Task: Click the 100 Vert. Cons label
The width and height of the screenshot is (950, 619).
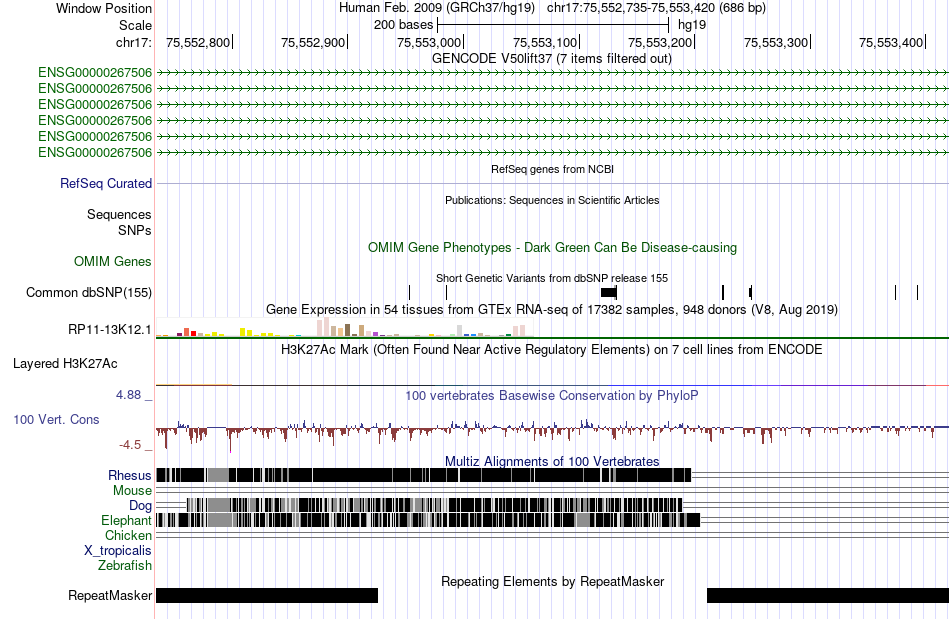Action: 56,419
